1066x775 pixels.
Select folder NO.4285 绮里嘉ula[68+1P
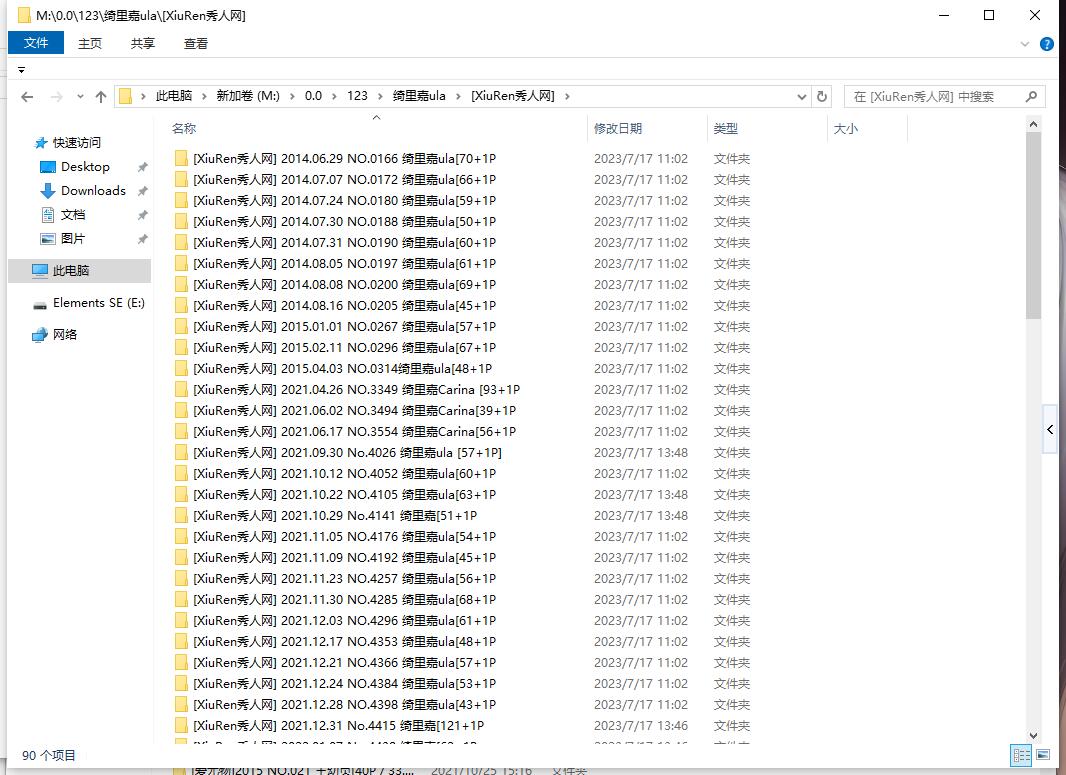pos(344,600)
